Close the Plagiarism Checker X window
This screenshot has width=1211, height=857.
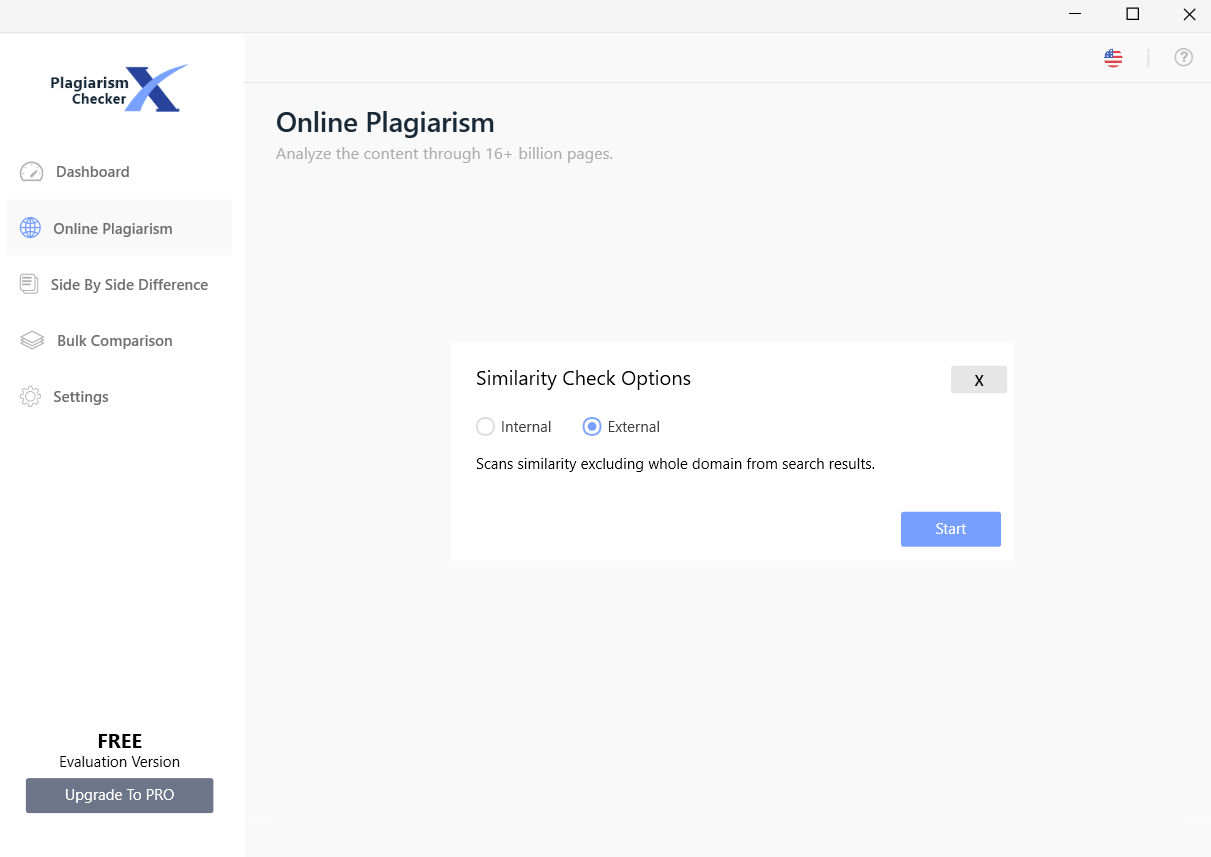click(x=1189, y=14)
